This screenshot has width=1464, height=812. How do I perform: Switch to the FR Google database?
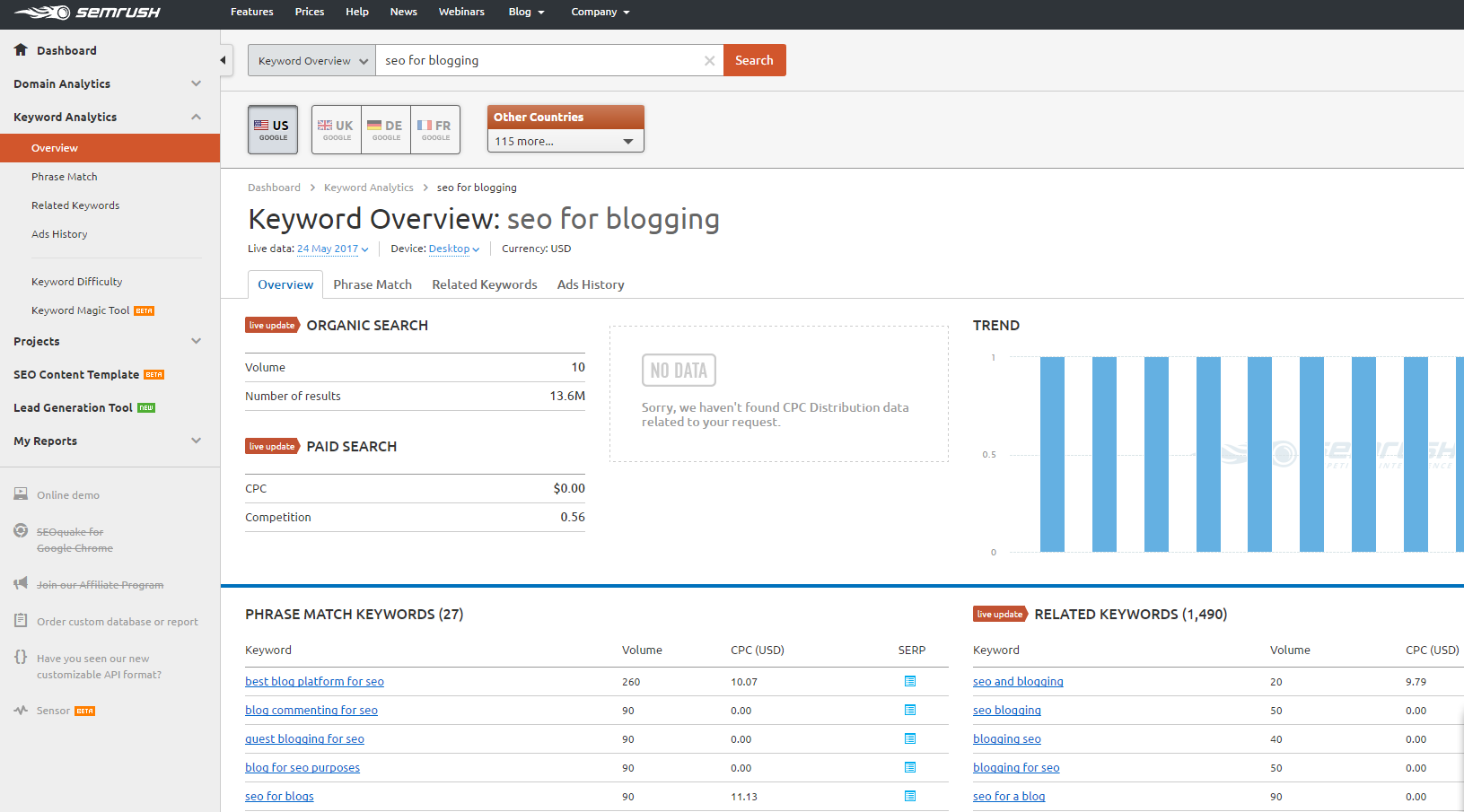[x=435, y=130]
